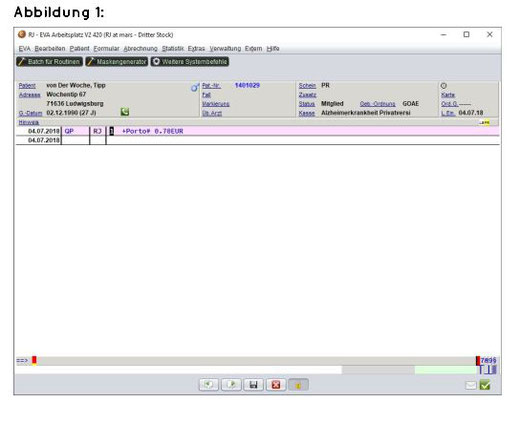Click patient number 1401029
This screenshot has height=424, width=520.
pyautogui.click(x=247, y=85)
